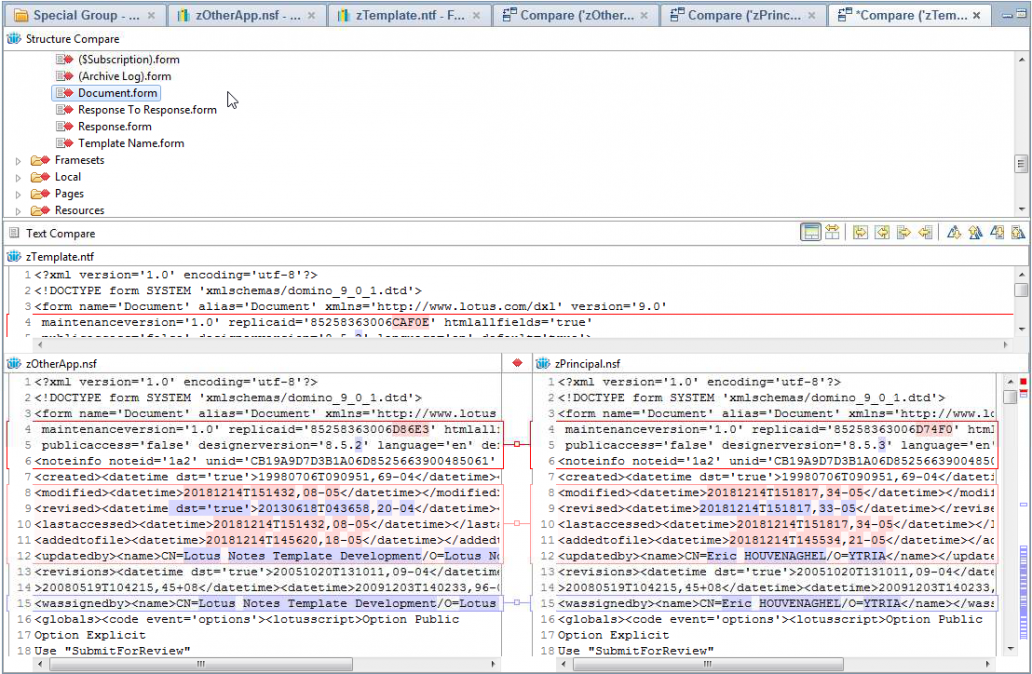Expand the Local tree node
This screenshot has height=674, width=1032.
[18, 178]
